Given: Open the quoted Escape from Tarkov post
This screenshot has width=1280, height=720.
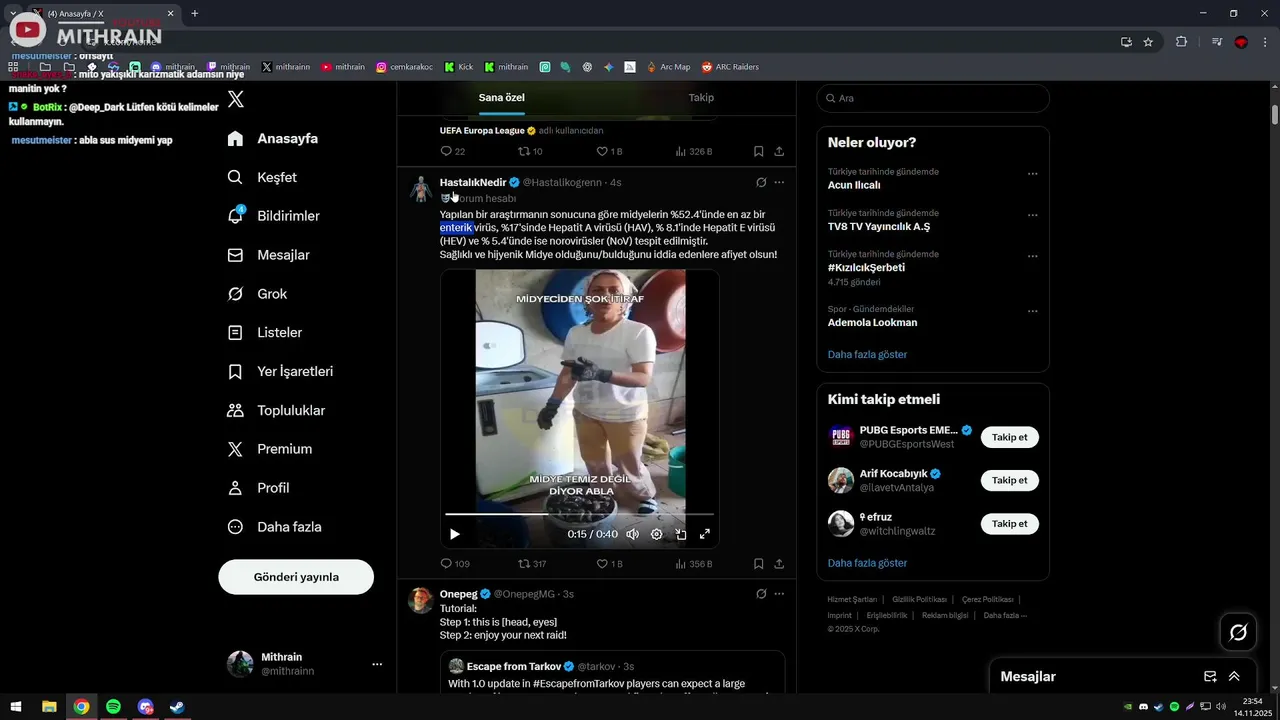Looking at the screenshot, I should (612, 672).
